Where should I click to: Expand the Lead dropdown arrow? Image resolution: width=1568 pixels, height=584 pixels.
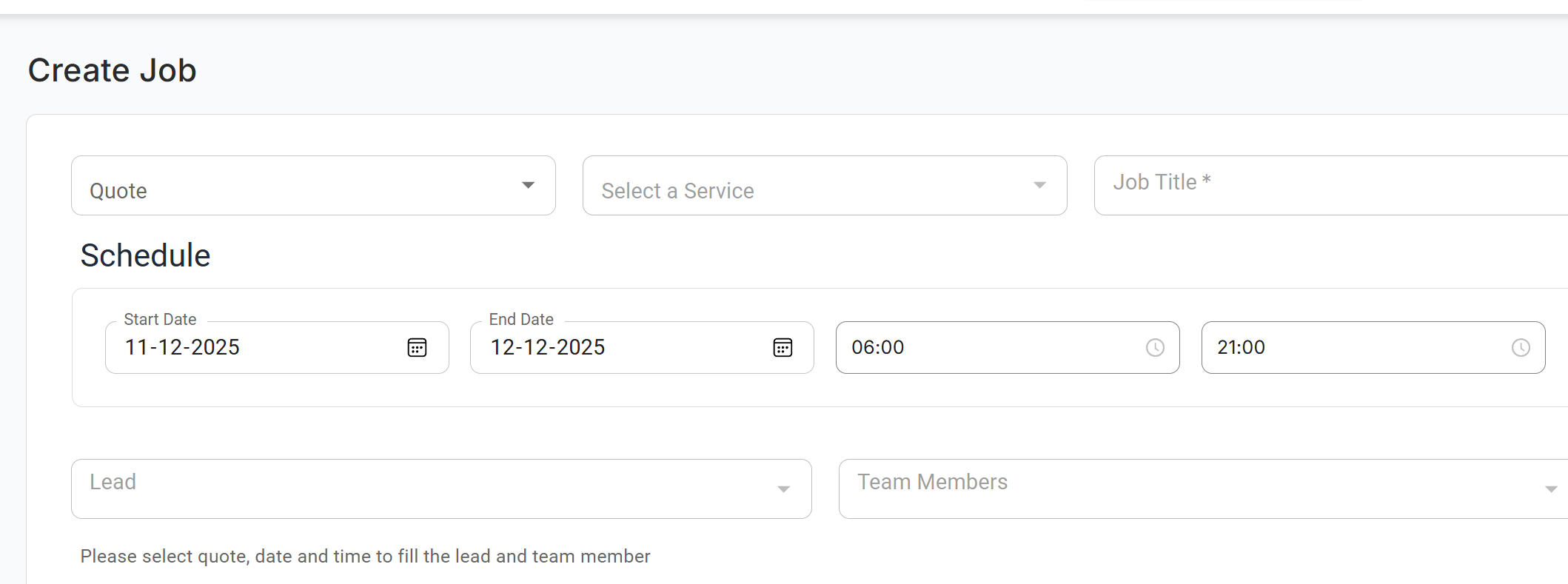tap(783, 489)
